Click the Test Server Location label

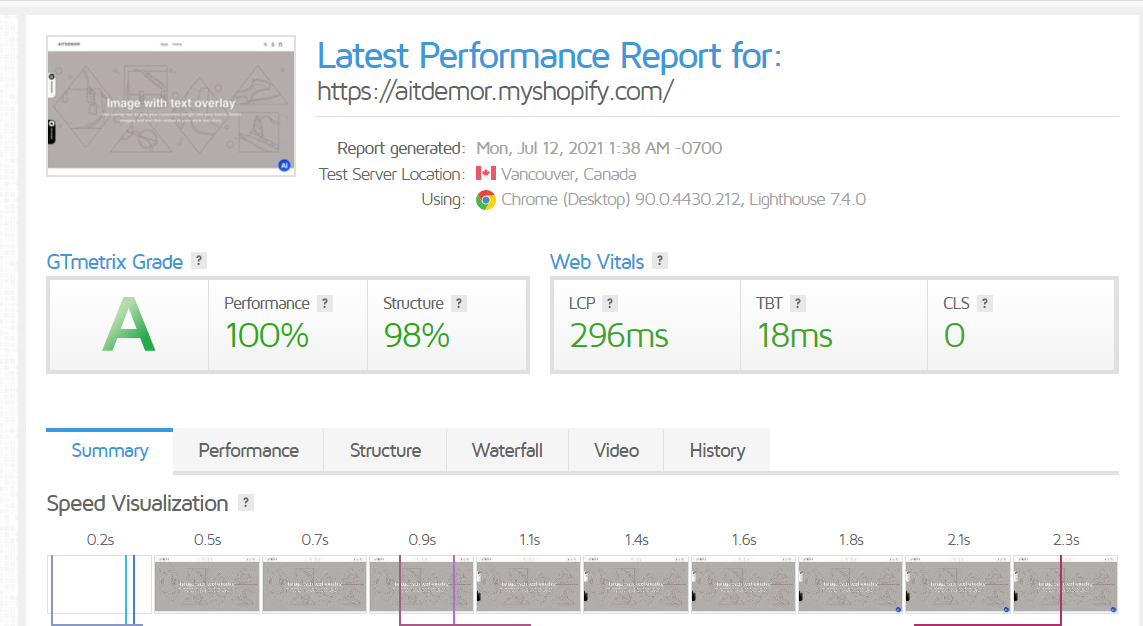click(391, 174)
